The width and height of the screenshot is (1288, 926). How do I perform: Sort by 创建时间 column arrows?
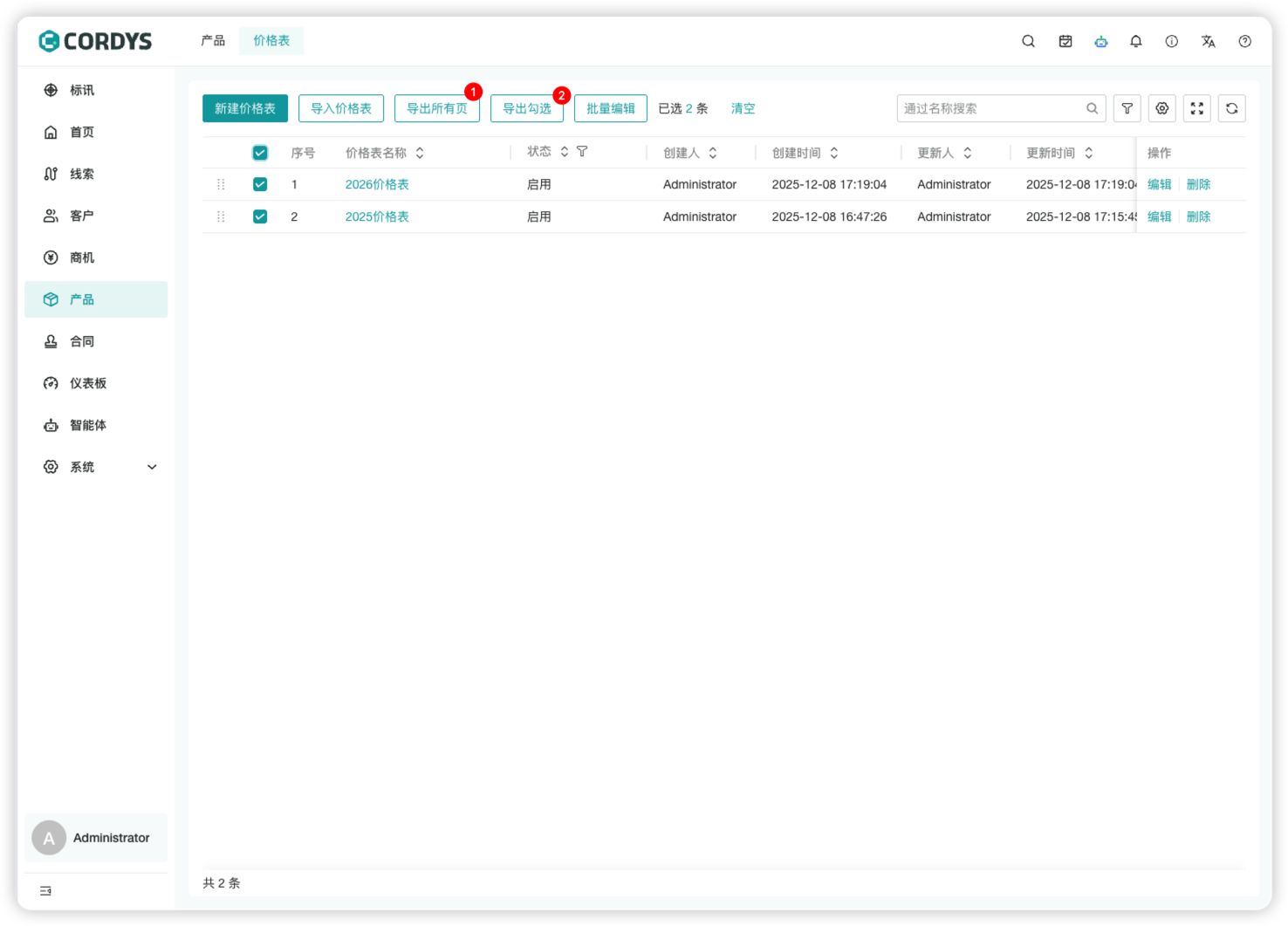[x=834, y=153]
